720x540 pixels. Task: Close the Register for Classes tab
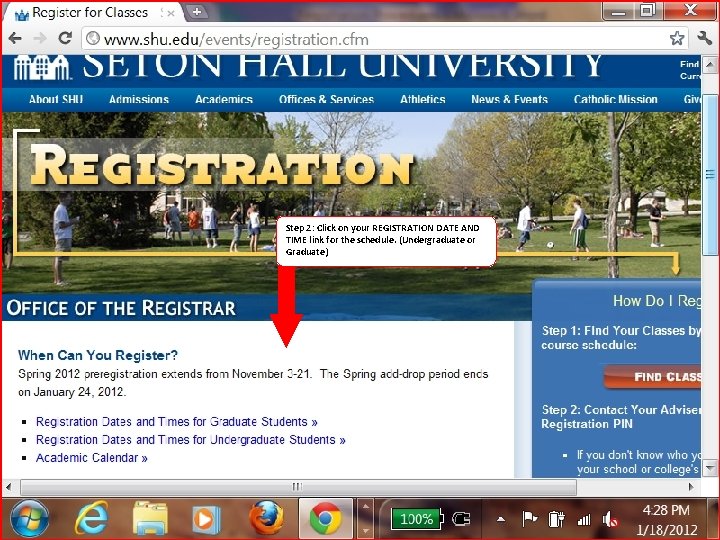pos(171,13)
